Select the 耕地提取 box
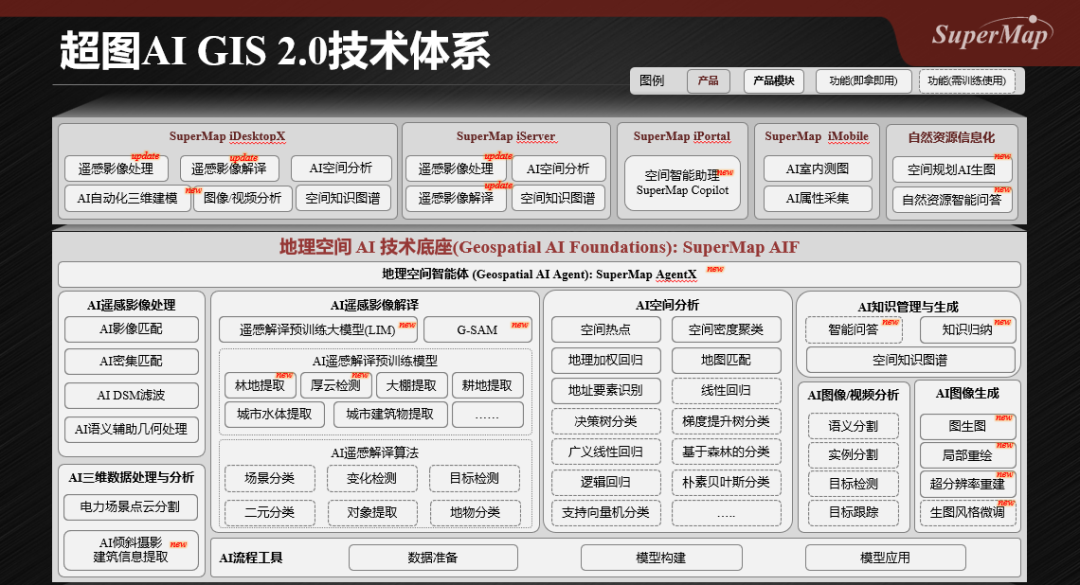Viewport: 1080px width, 585px height. [487, 386]
